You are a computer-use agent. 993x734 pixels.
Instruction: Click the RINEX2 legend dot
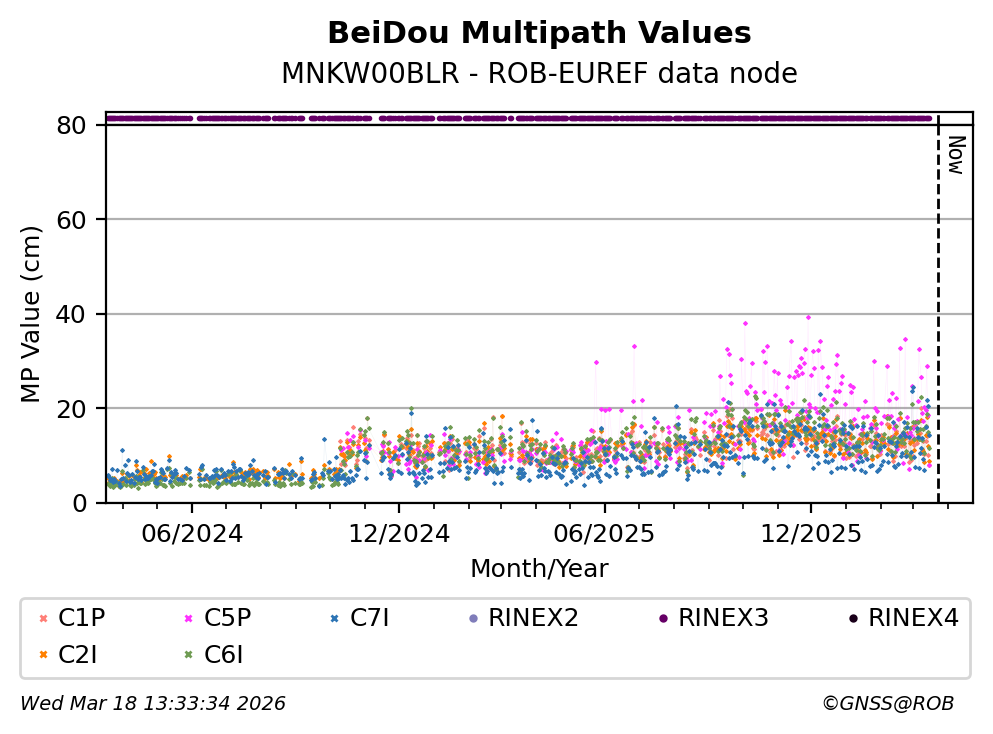pyautogui.click(x=472, y=619)
